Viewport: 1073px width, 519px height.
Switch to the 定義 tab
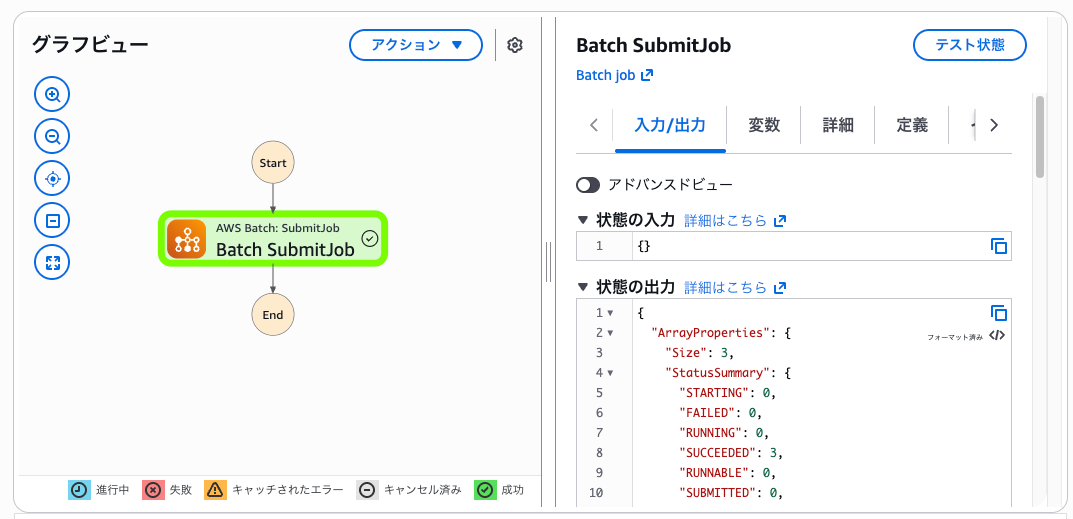click(912, 125)
